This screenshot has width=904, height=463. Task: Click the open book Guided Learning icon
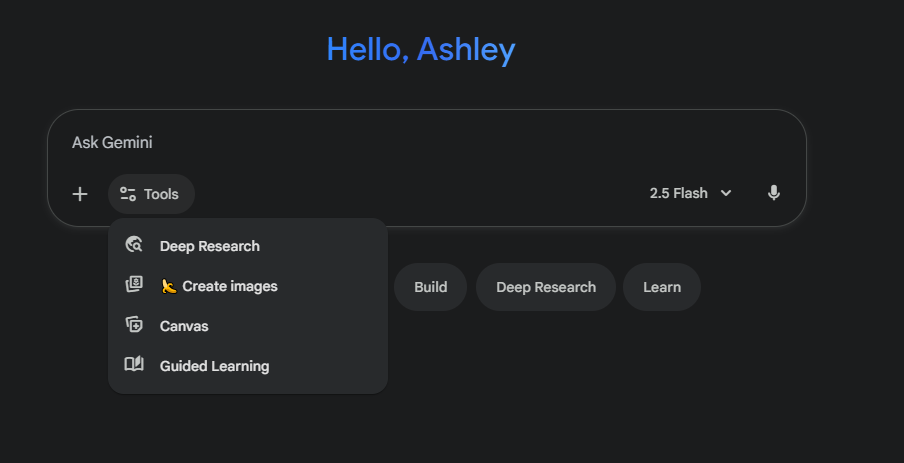coord(134,365)
